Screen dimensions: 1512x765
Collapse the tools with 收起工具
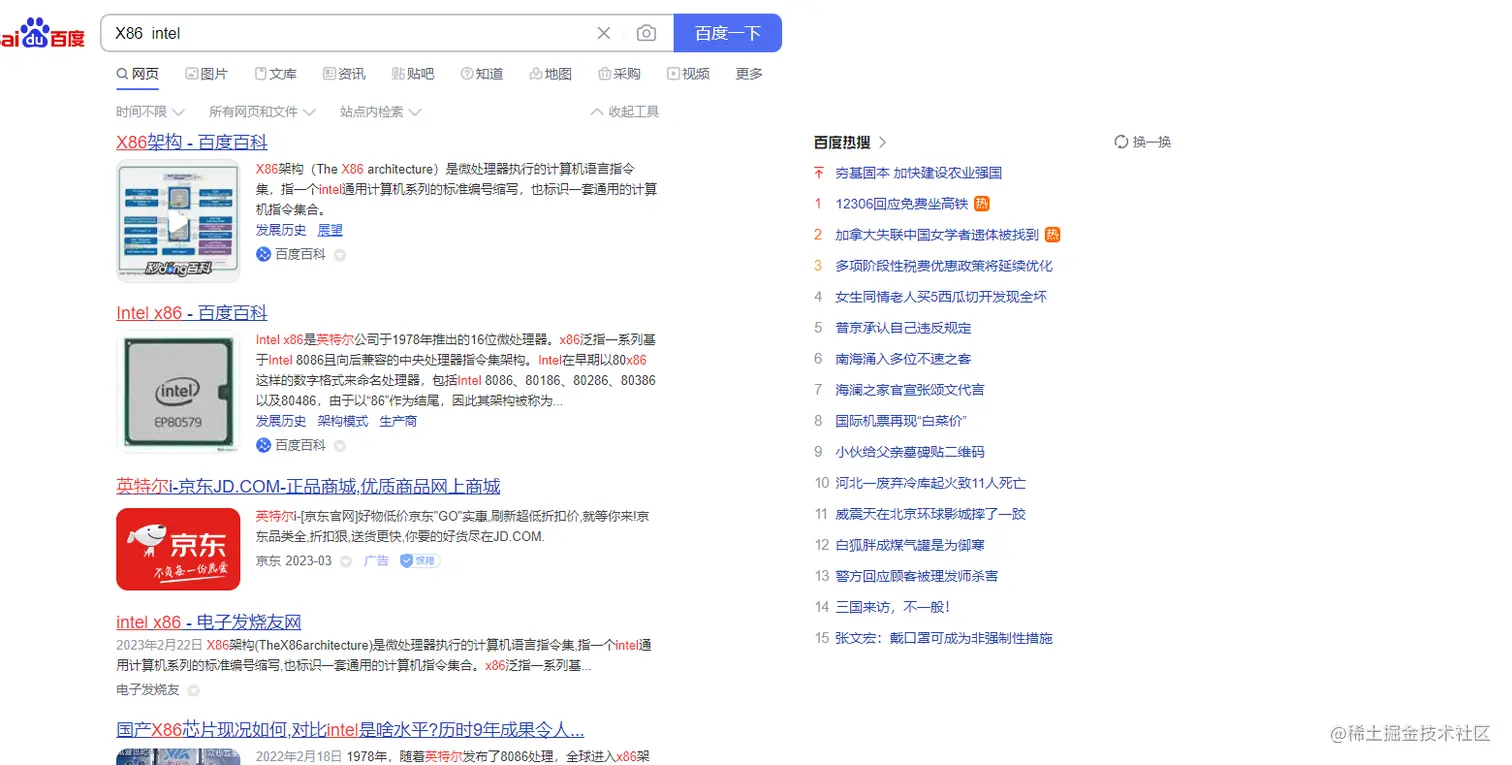pyautogui.click(x=623, y=111)
